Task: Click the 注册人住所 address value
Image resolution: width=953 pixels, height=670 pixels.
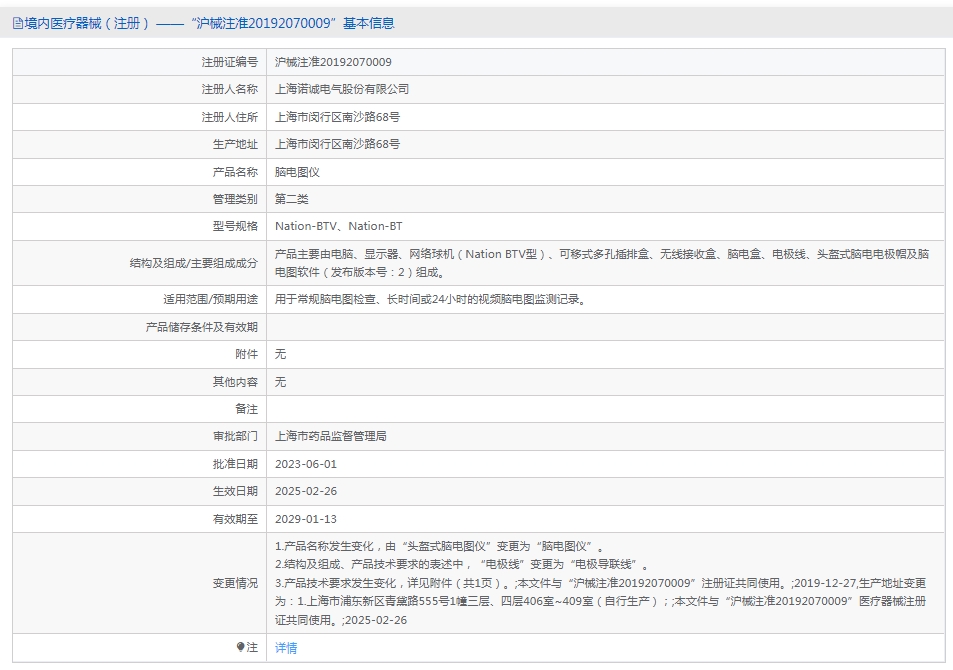Action: tap(337, 117)
